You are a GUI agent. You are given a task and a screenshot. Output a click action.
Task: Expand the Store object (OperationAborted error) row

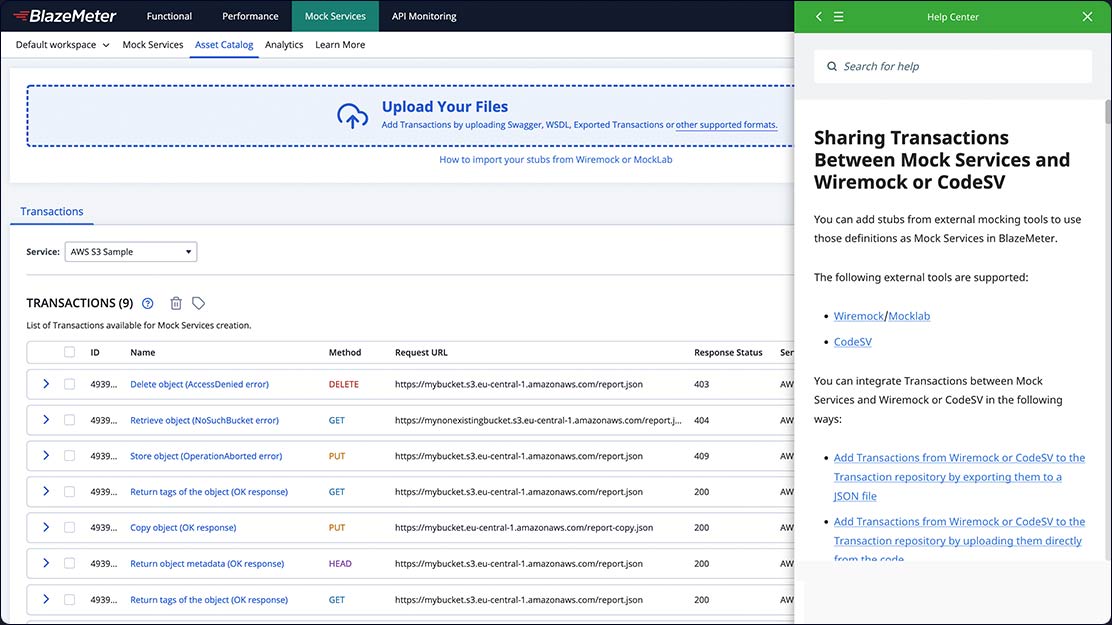[46, 455]
